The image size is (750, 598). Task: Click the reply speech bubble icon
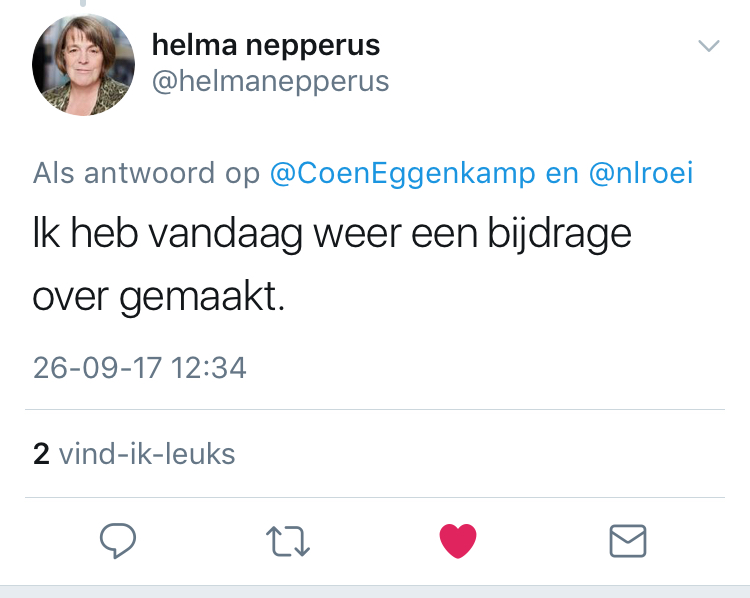118,541
